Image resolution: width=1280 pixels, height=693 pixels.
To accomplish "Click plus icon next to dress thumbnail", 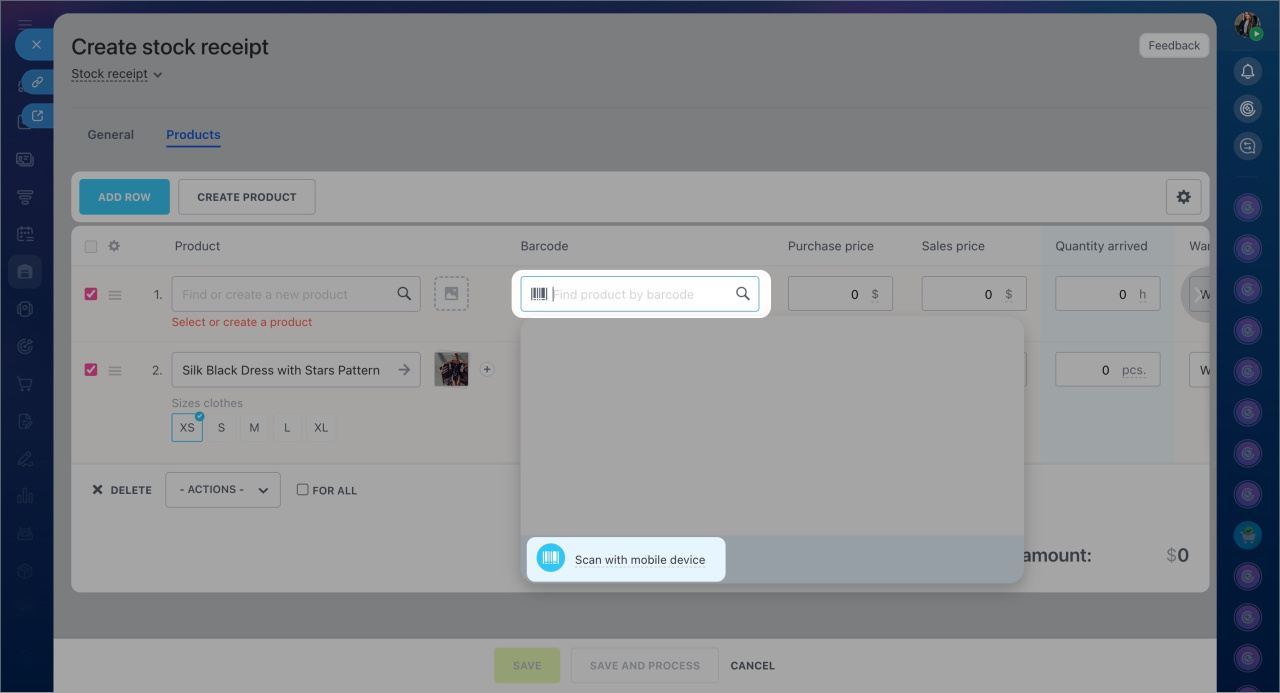I will [487, 369].
